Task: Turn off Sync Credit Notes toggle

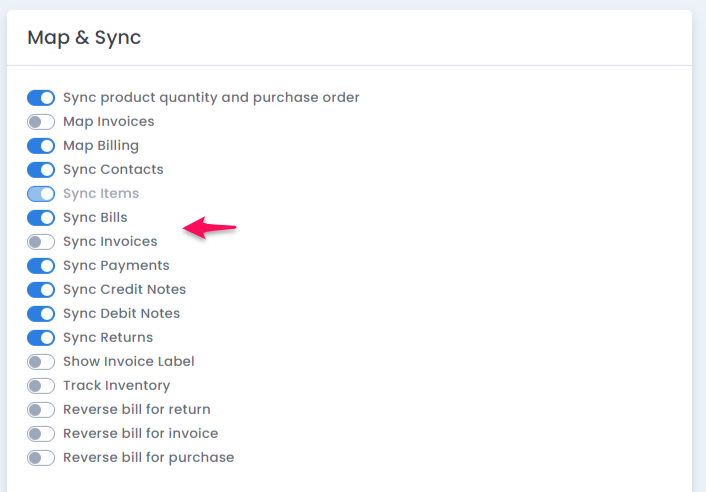Action: [x=41, y=290]
